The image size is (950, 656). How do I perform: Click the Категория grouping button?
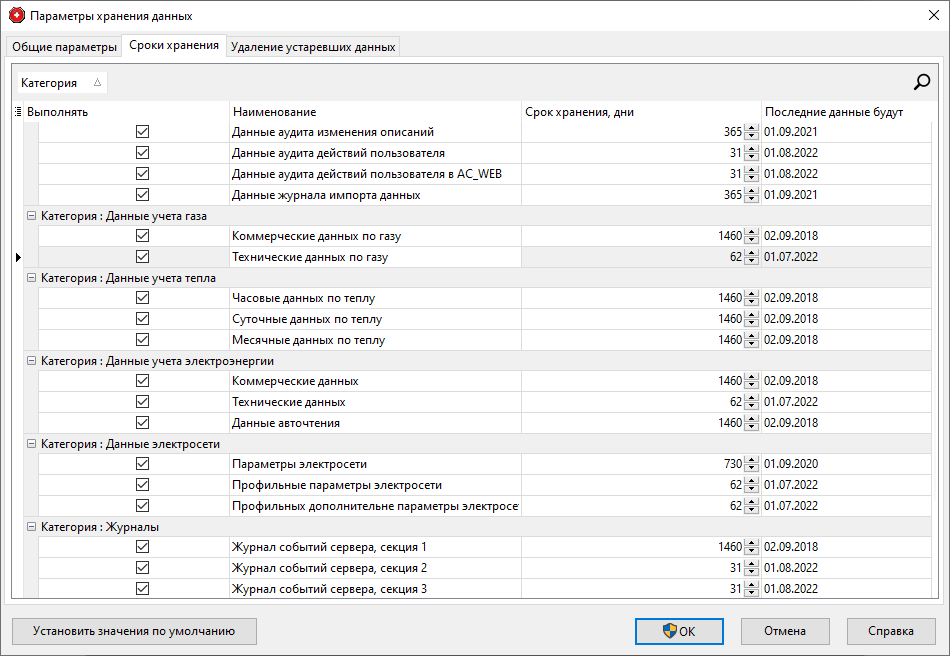53,82
